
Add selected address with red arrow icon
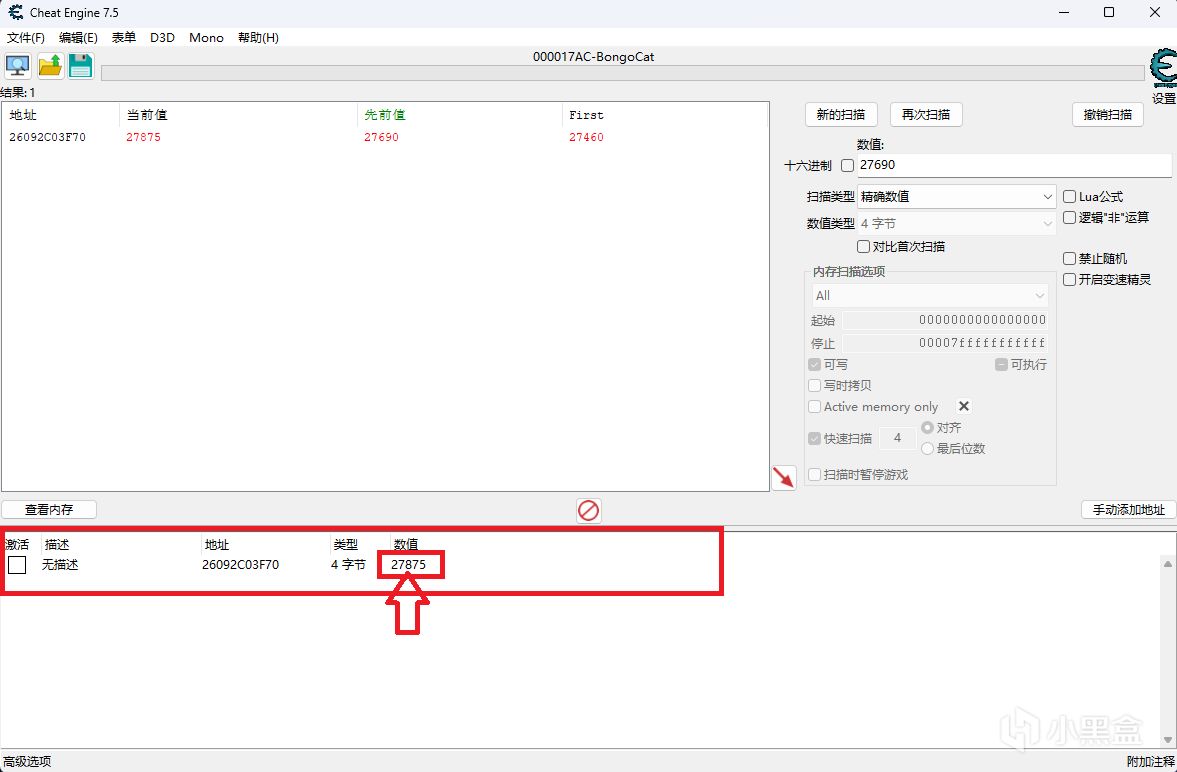(784, 478)
